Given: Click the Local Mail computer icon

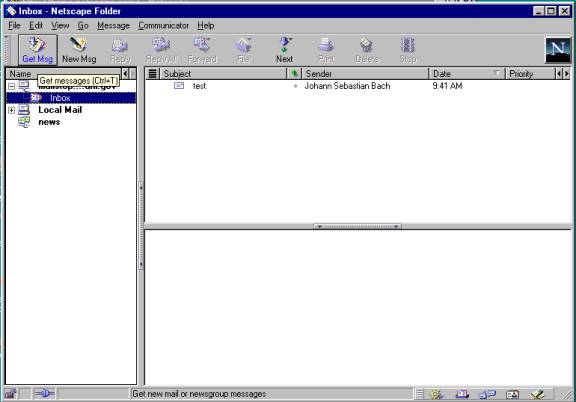Looking at the screenshot, I should coord(24,110).
